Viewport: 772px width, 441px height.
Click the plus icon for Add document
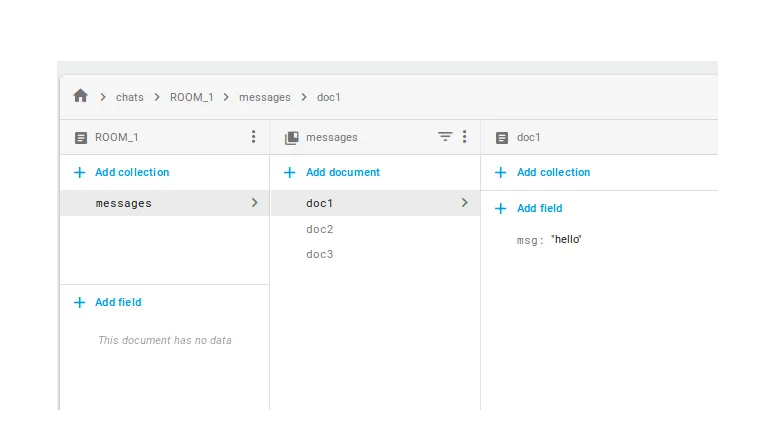pyautogui.click(x=290, y=172)
